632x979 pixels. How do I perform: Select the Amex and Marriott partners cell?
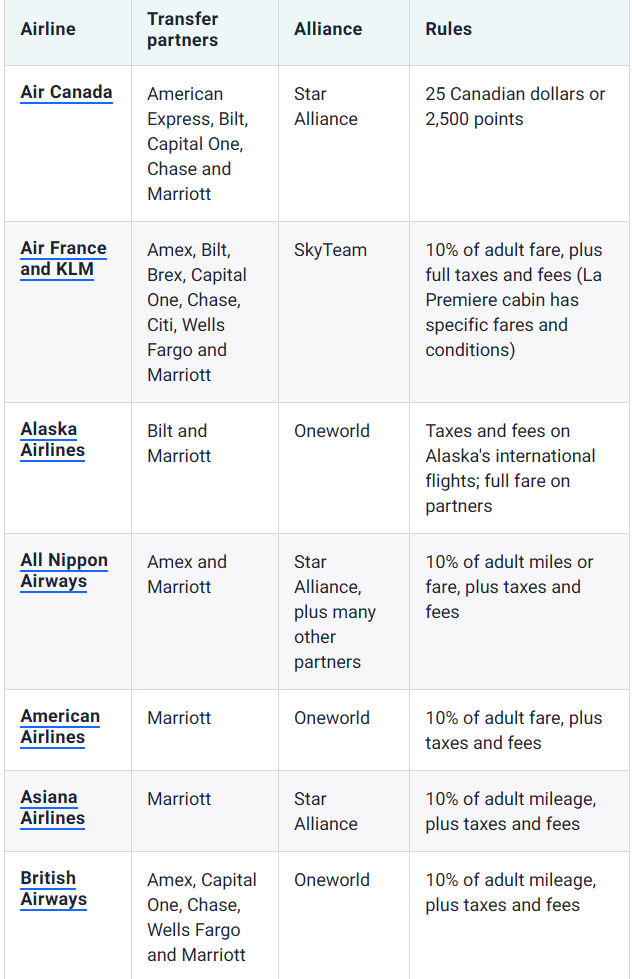pos(187,574)
